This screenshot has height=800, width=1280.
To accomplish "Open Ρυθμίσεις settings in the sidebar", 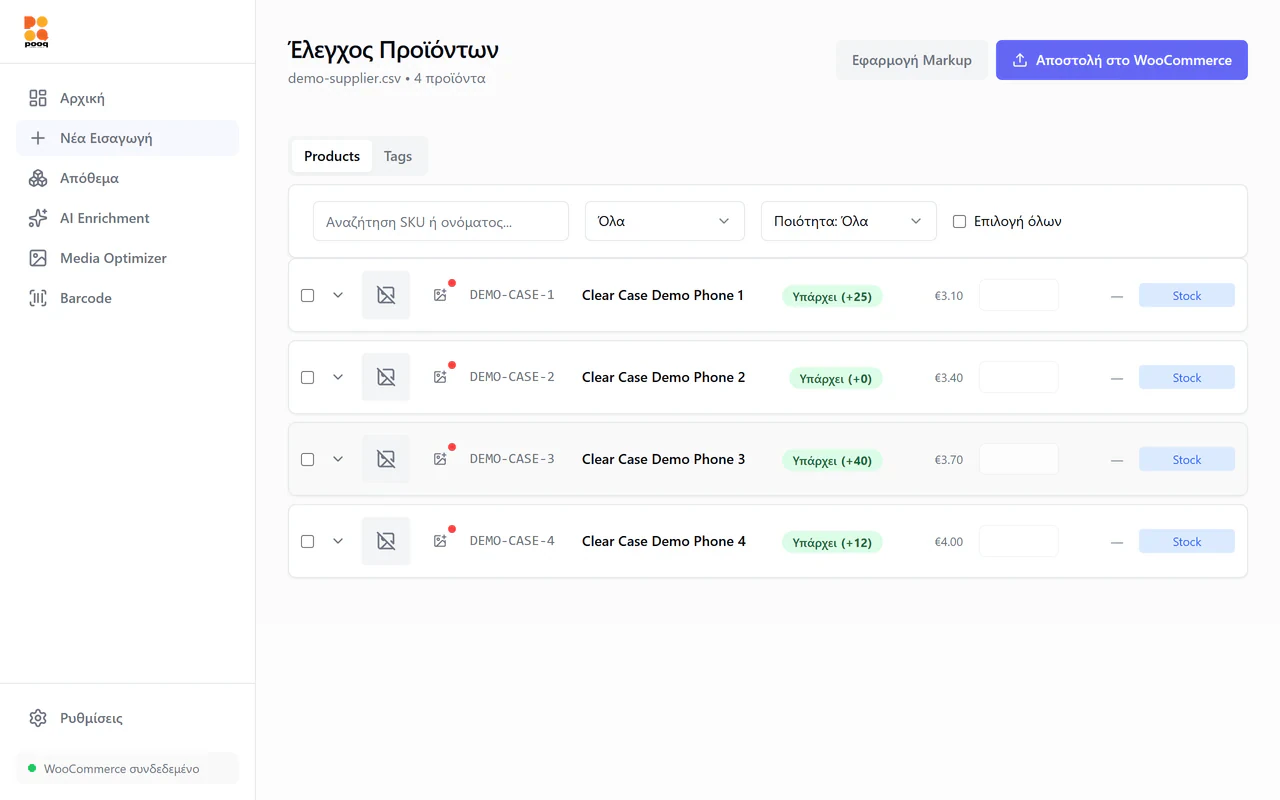I will tap(127, 718).
